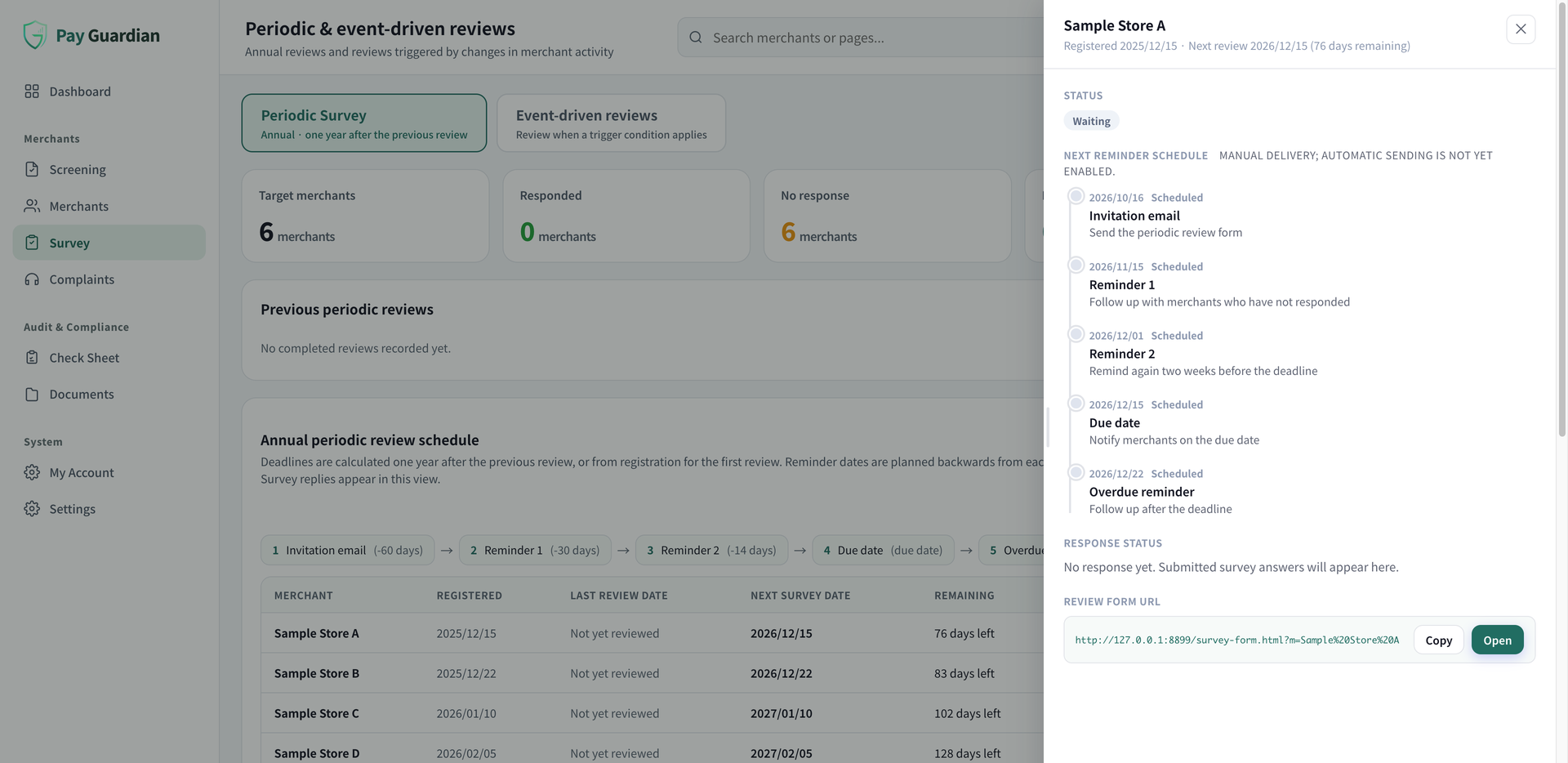Click the Documents folder icon
Viewport: 1568px width, 763px height.
point(32,395)
